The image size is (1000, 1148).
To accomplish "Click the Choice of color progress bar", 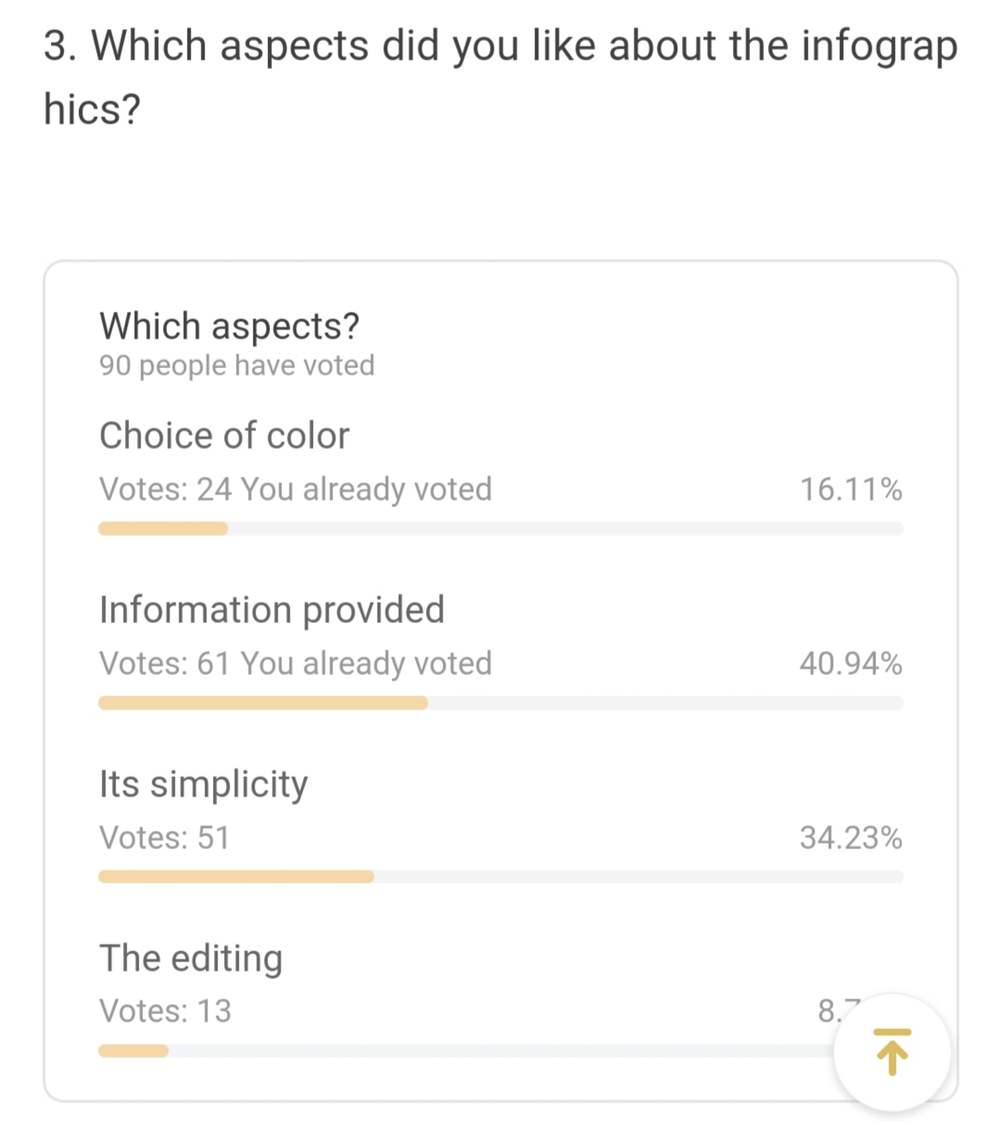I will pyautogui.click(x=500, y=528).
